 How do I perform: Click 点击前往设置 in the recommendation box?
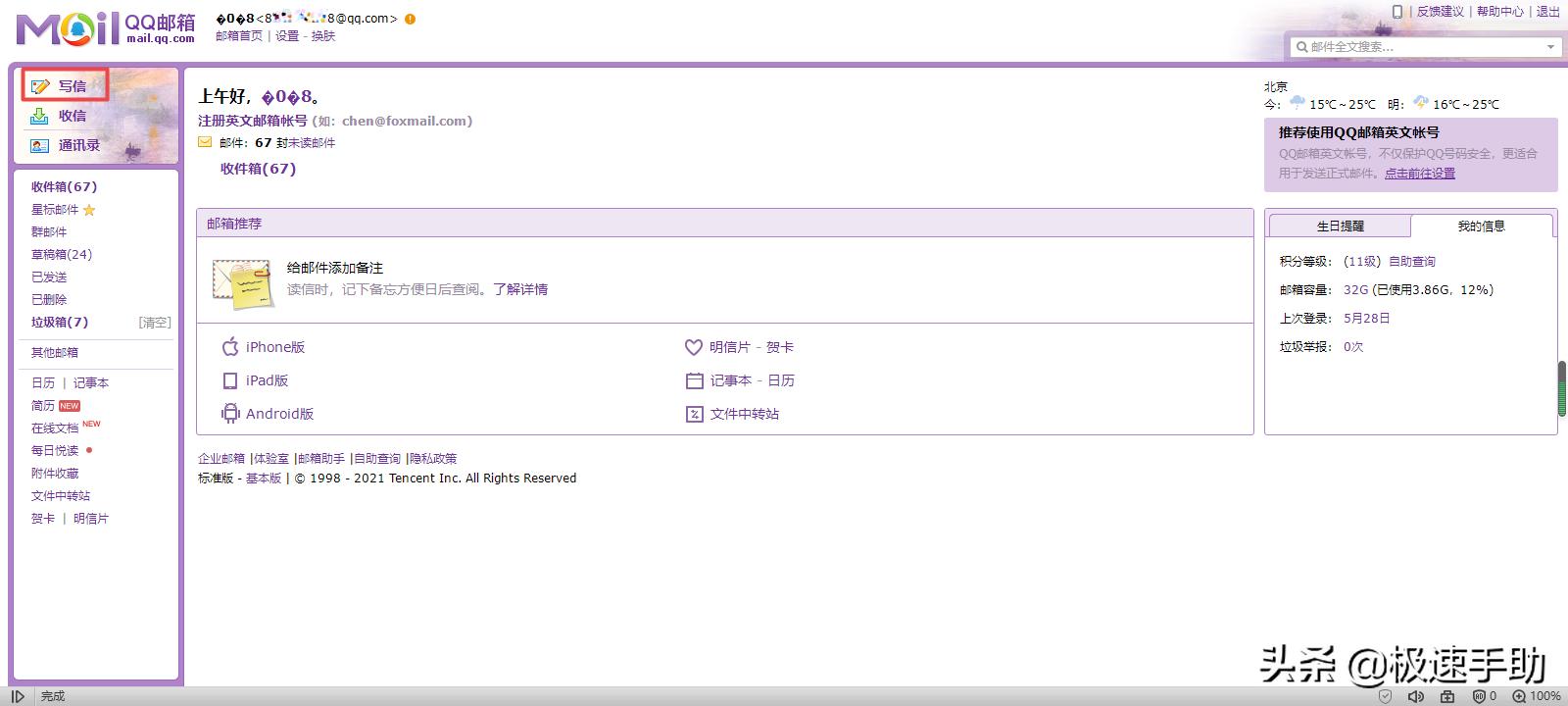coord(1420,174)
